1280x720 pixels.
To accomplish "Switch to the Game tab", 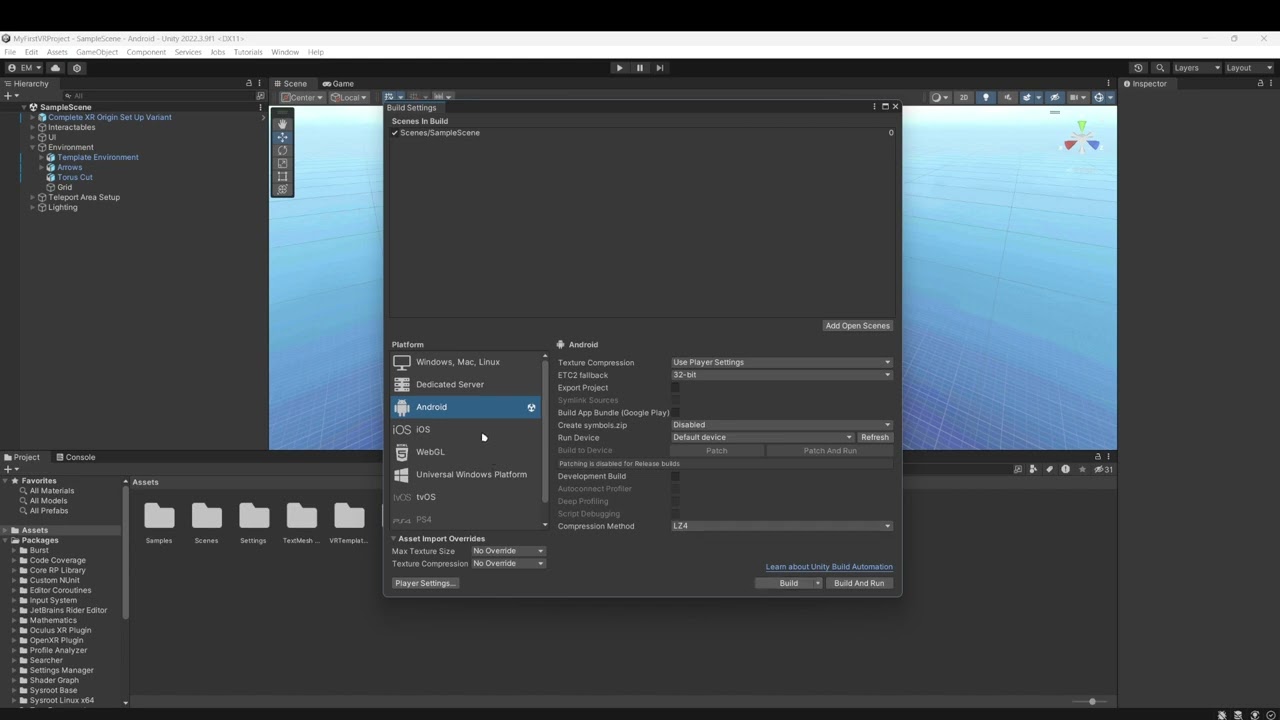I will [338, 84].
